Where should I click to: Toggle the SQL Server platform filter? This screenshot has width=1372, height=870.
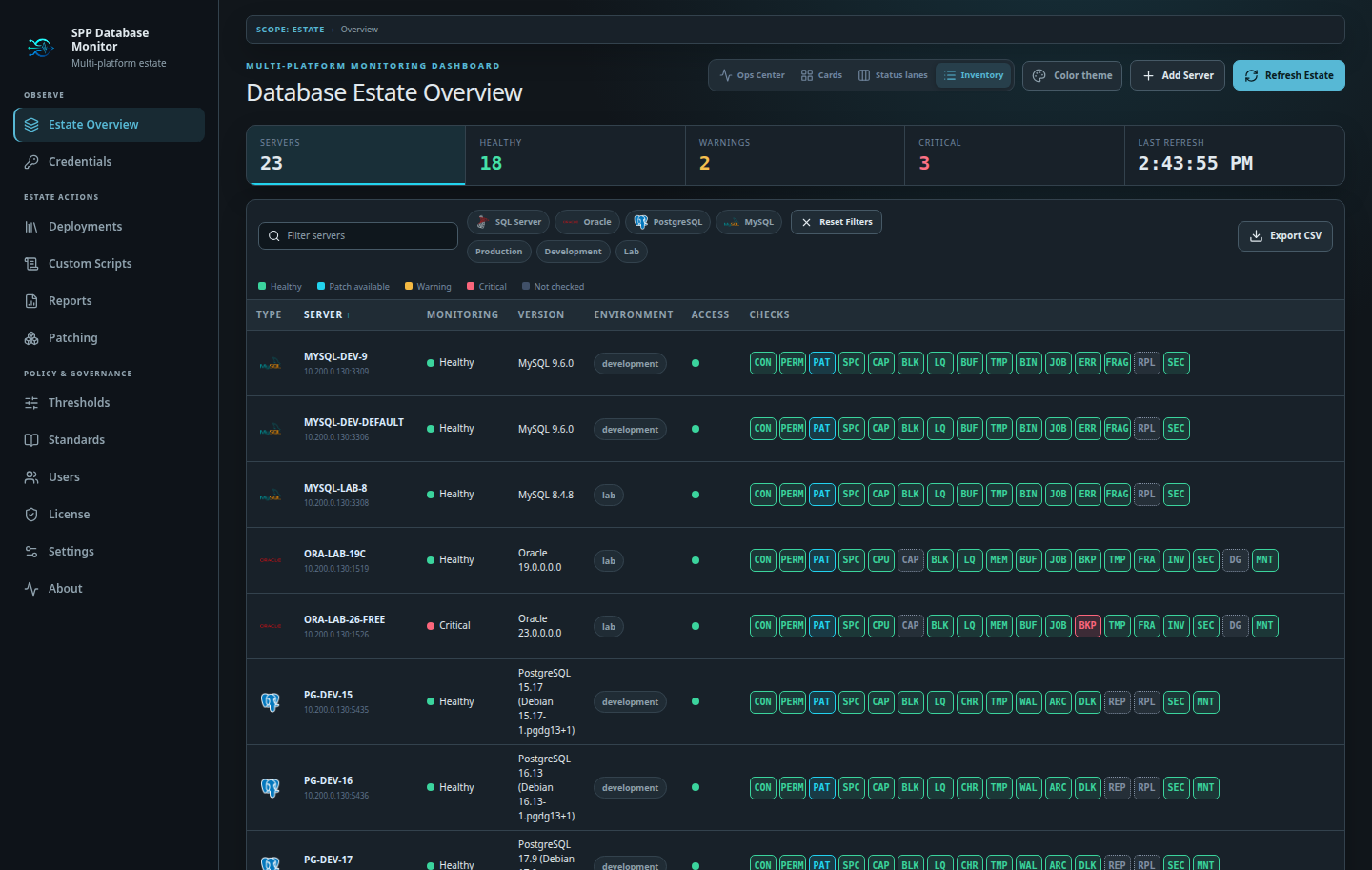tap(508, 222)
